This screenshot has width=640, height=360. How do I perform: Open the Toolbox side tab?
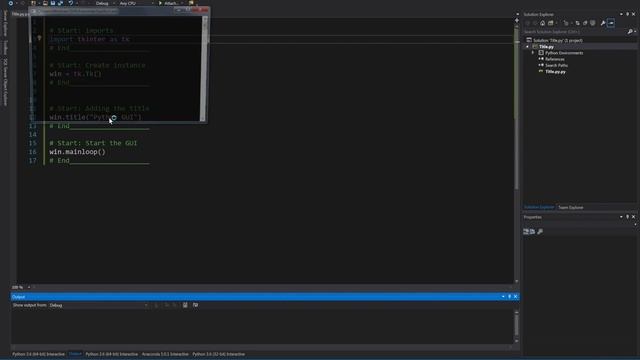pos(5,47)
